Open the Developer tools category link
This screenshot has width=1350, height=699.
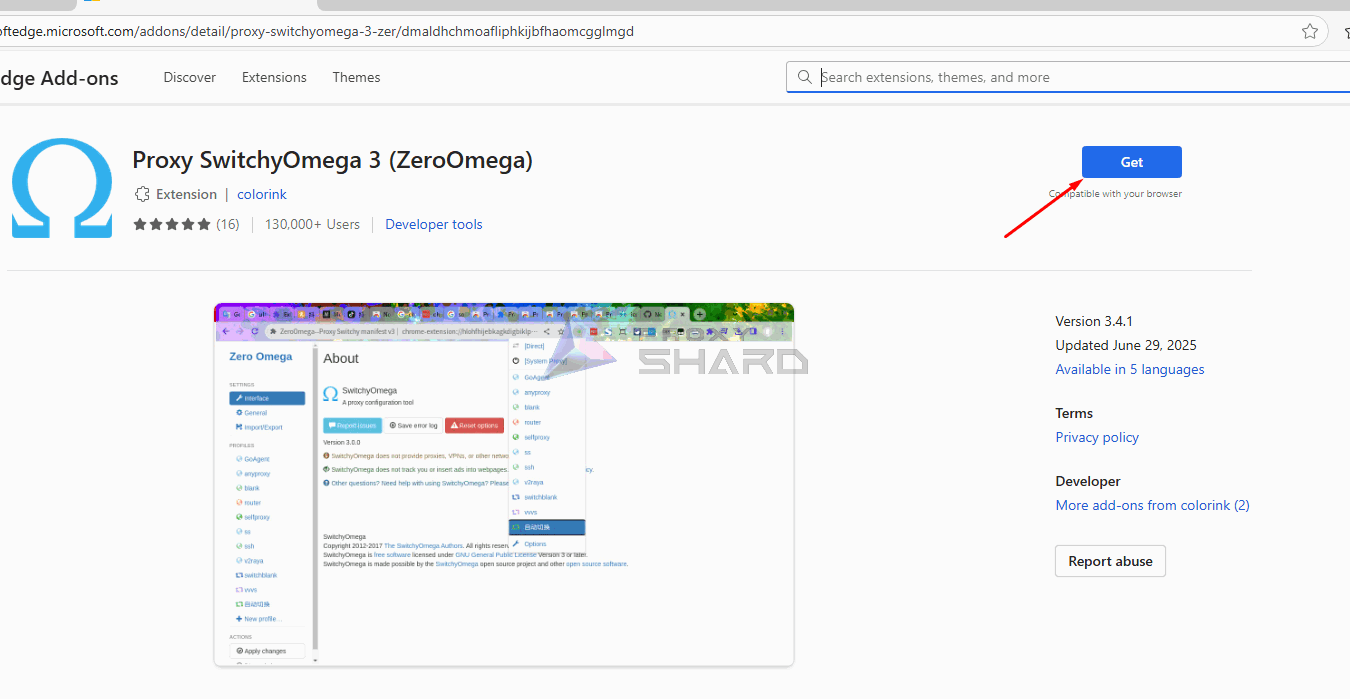[434, 224]
